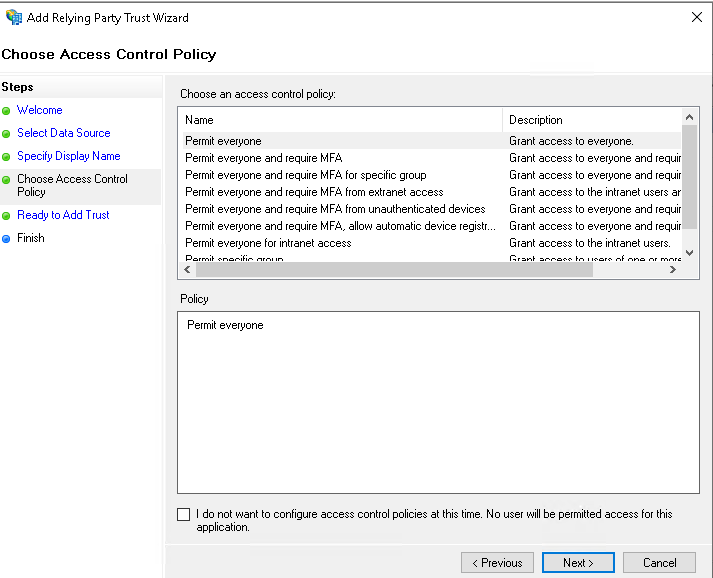Click the AD FS wizard title bar icon
The height and width of the screenshot is (578, 713).
(14, 17)
